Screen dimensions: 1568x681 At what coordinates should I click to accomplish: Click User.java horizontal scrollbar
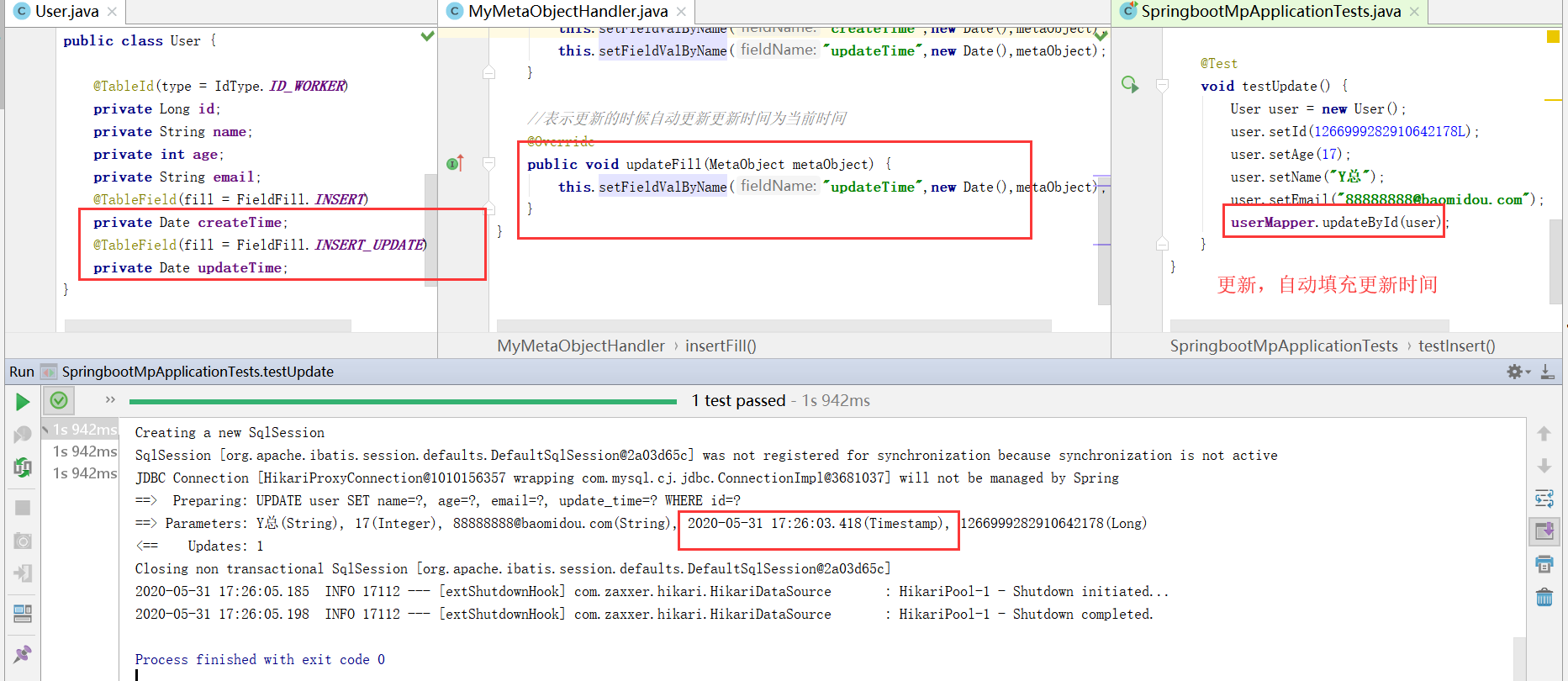point(208,325)
